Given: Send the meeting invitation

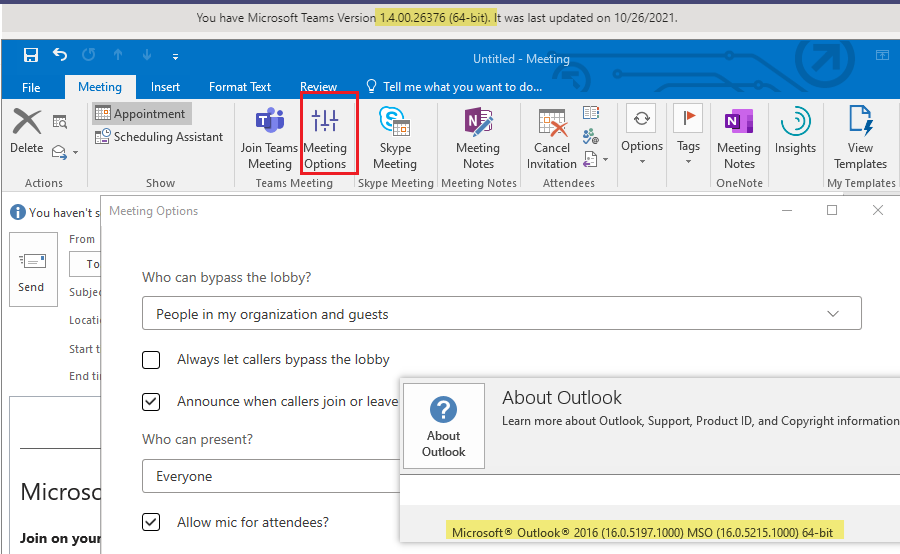Looking at the screenshot, I should click(x=33, y=269).
